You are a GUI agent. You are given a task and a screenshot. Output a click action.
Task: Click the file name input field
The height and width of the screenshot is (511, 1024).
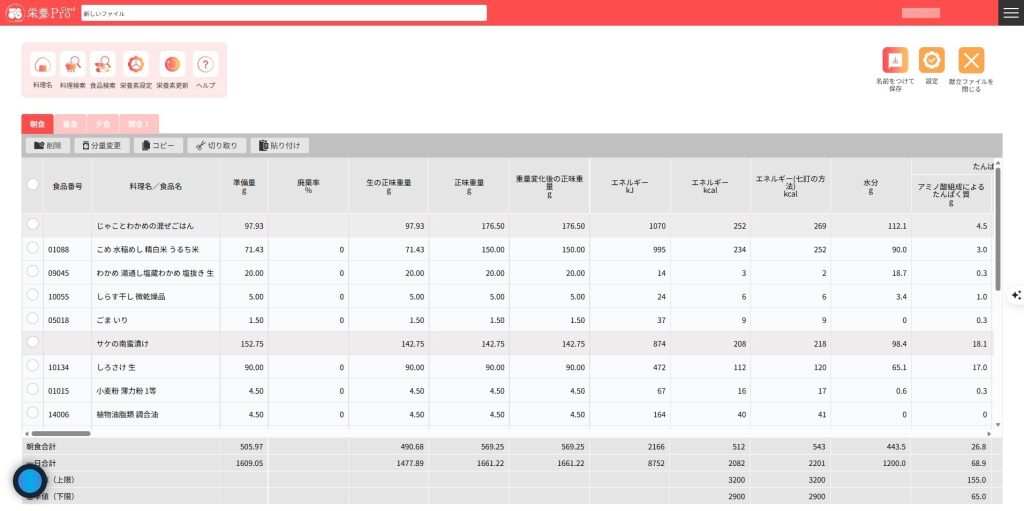[x=283, y=13]
